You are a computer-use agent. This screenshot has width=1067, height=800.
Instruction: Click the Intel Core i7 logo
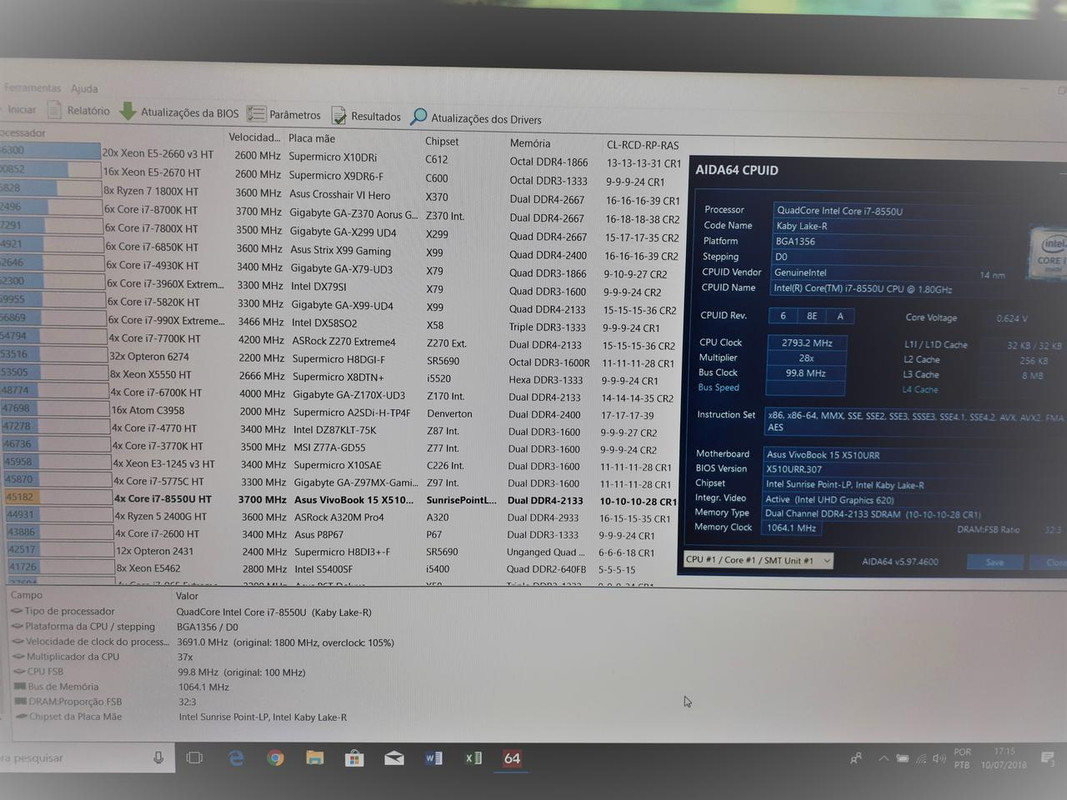(1050, 254)
